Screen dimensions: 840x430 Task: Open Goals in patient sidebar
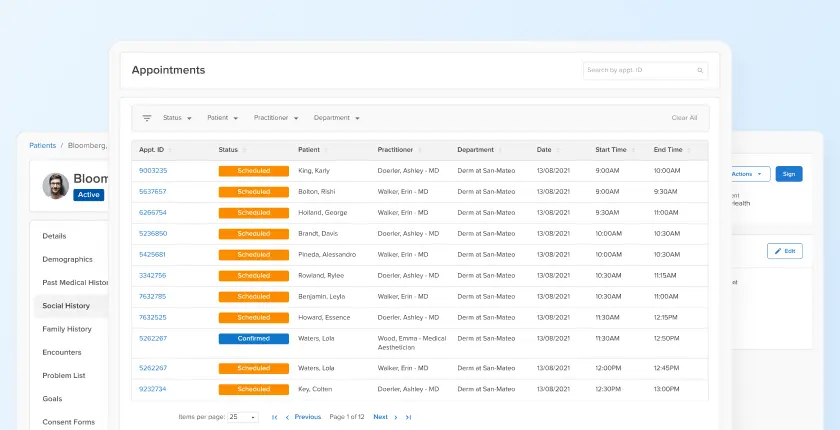point(52,399)
